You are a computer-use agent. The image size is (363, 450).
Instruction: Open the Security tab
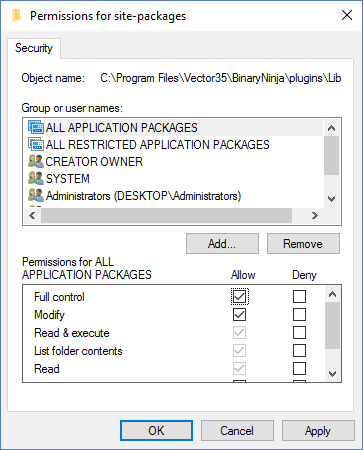(x=34, y=48)
